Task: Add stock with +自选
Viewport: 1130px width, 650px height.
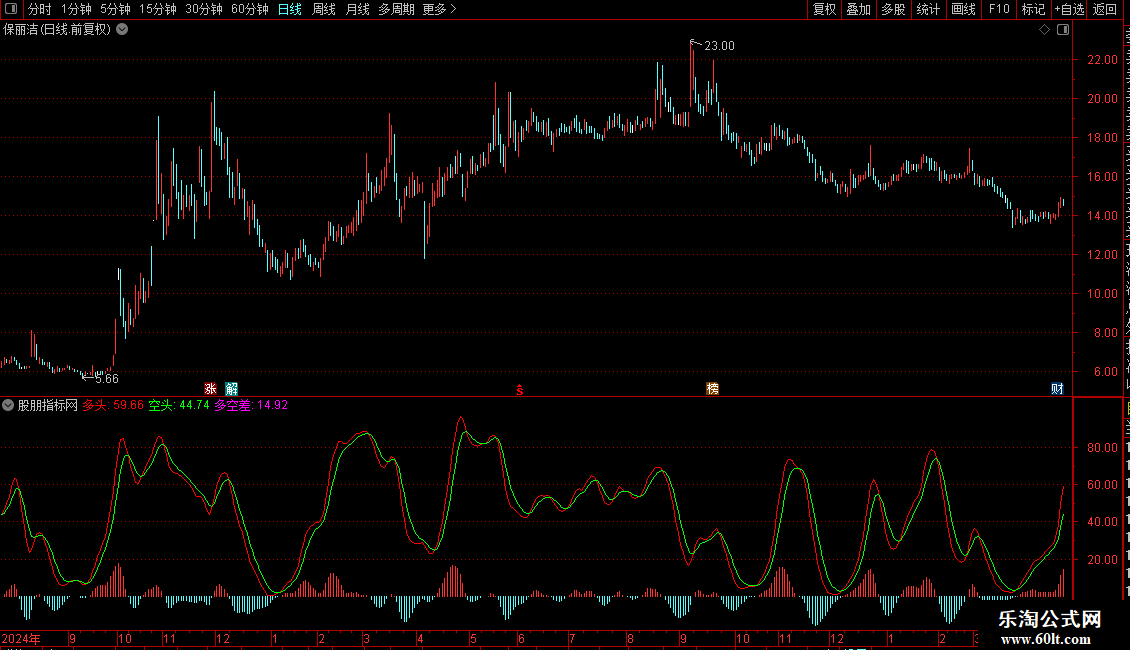Action: pyautogui.click(x=1069, y=9)
